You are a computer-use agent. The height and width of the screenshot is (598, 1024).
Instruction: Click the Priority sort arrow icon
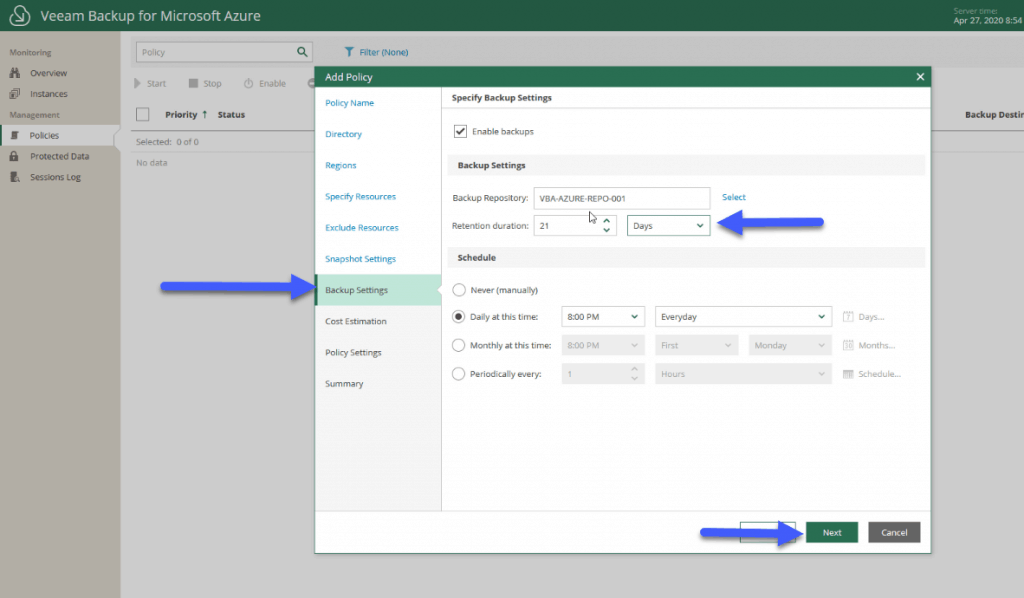[204, 114]
